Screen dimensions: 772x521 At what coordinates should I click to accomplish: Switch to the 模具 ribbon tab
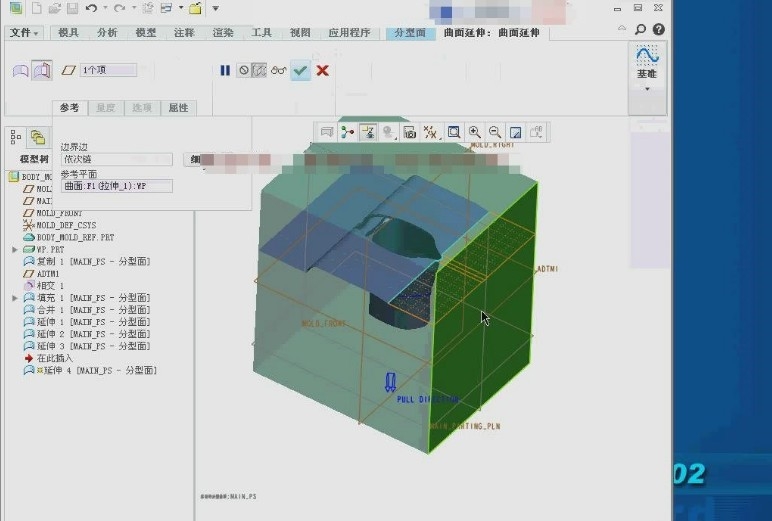(68, 33)
